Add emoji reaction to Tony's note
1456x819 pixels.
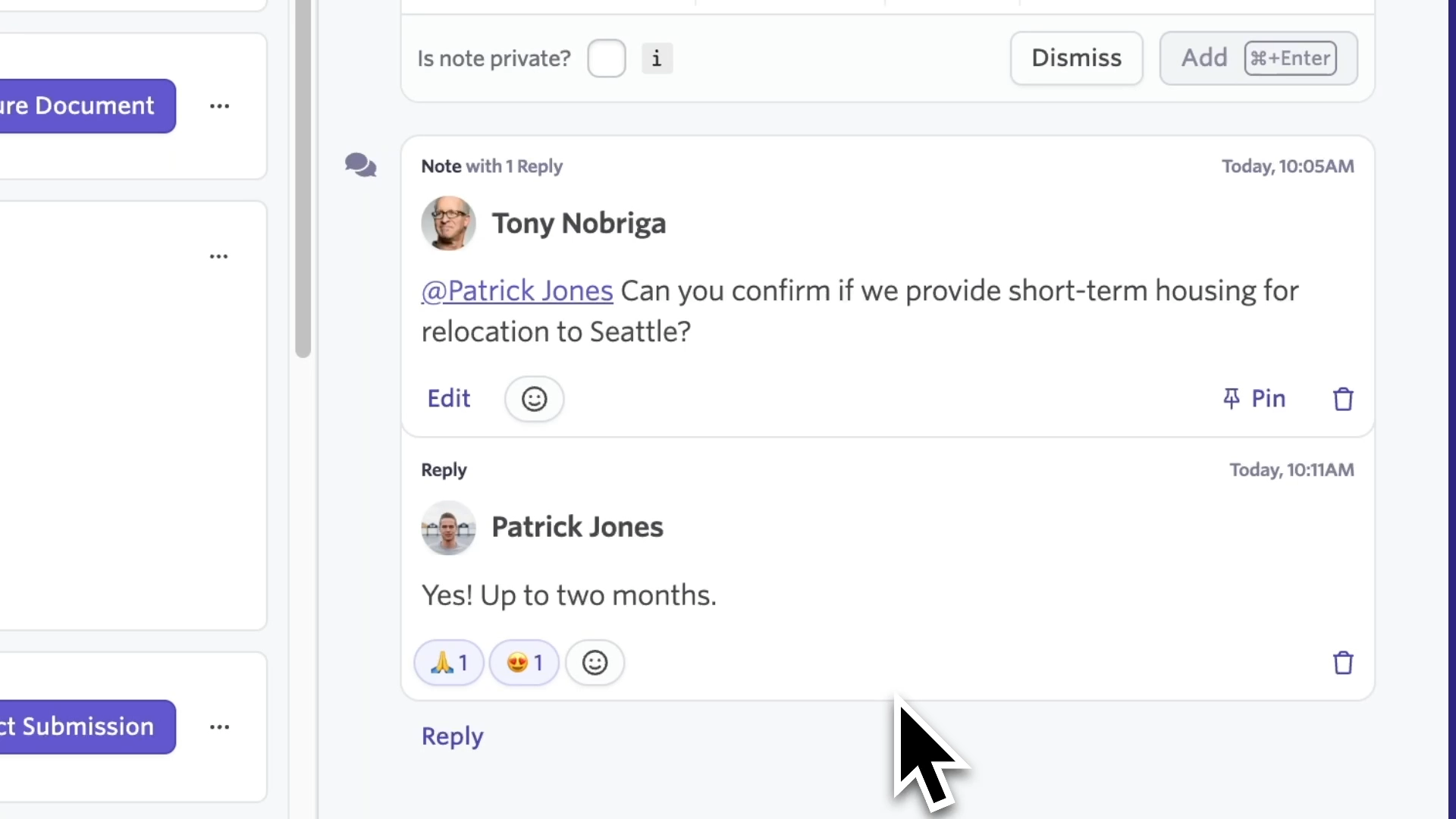[534, 399]
